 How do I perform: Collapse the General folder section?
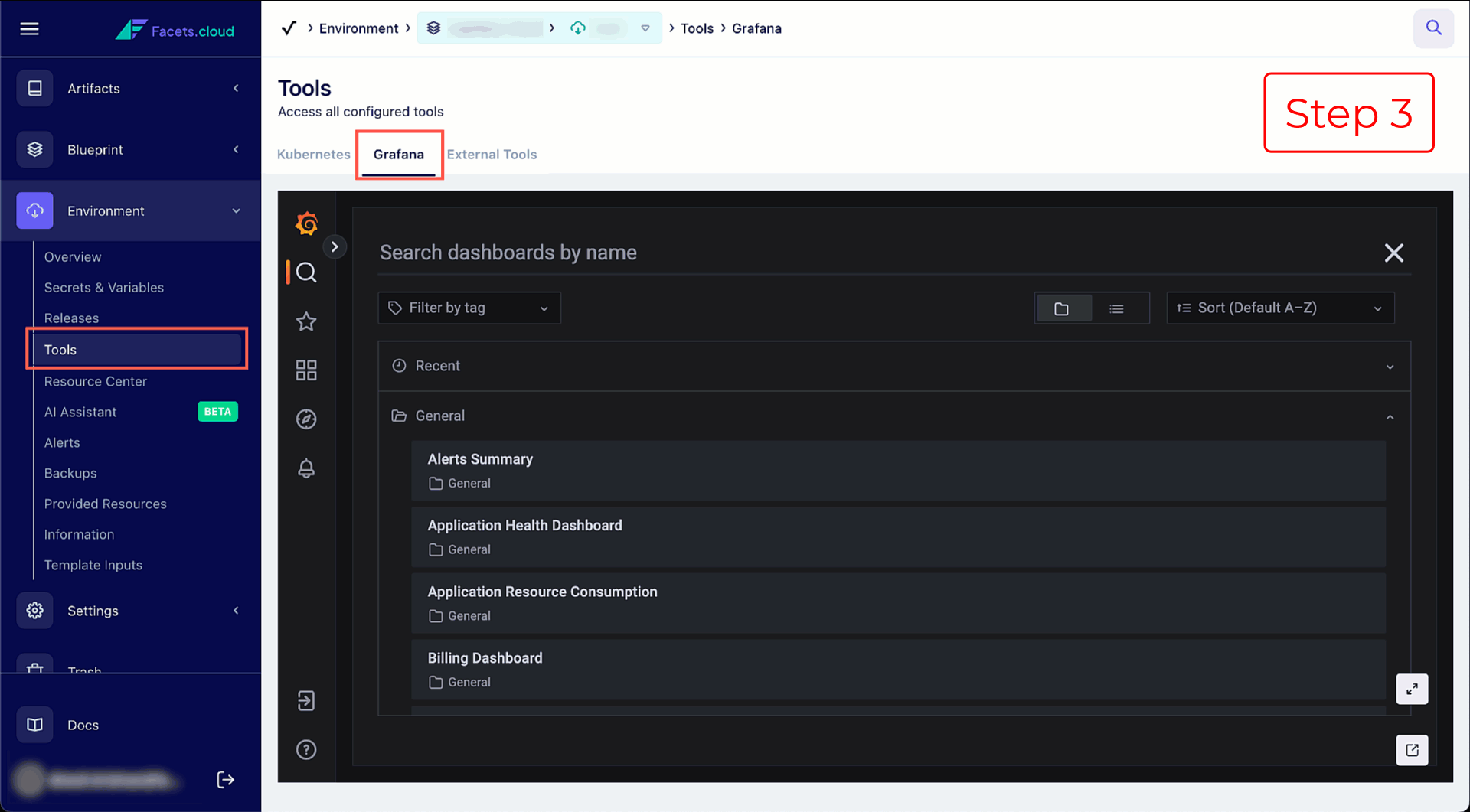pos(894,416)
